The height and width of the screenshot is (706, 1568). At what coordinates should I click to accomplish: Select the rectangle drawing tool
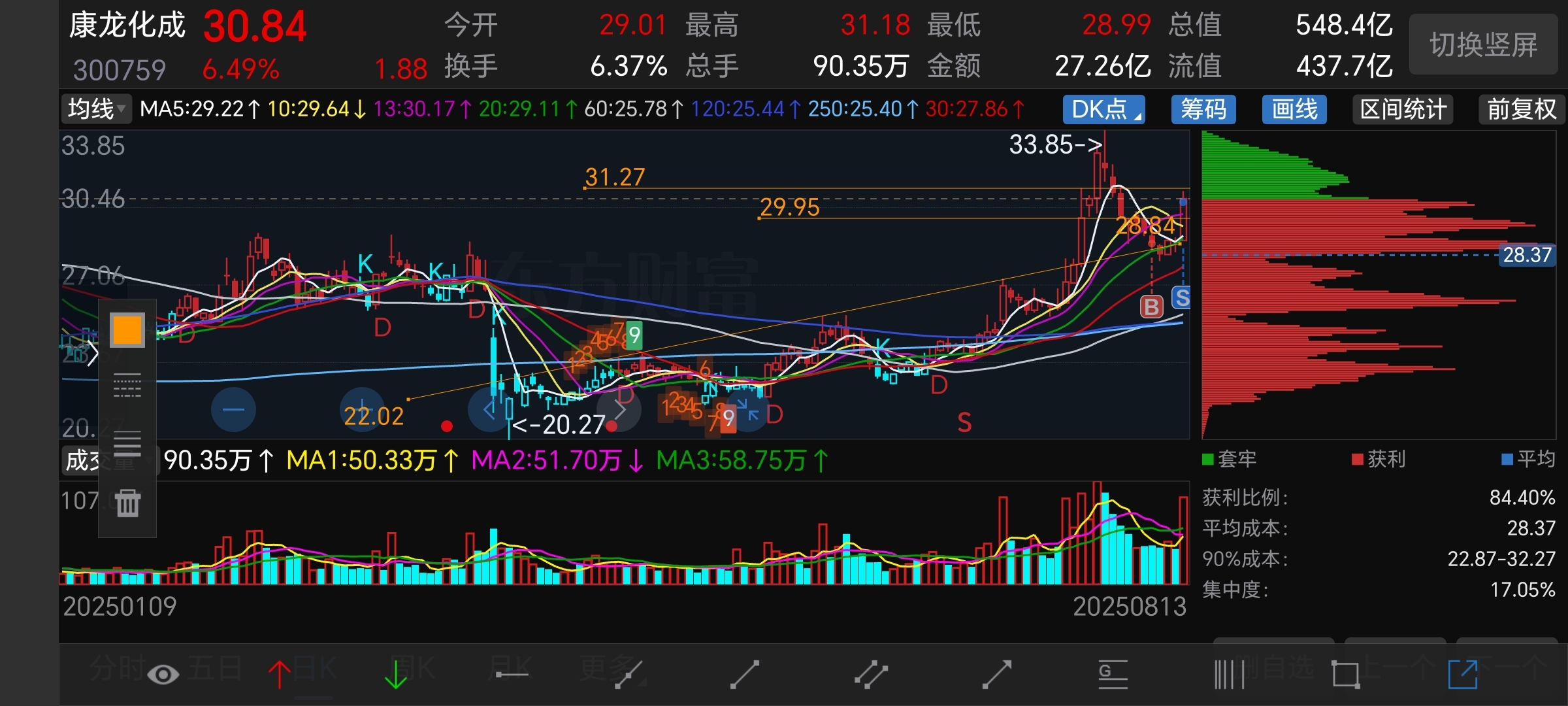[1345, 674]
